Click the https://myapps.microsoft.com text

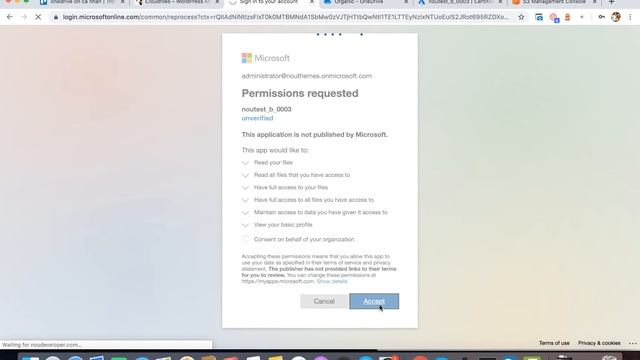(x=278, y=281)
